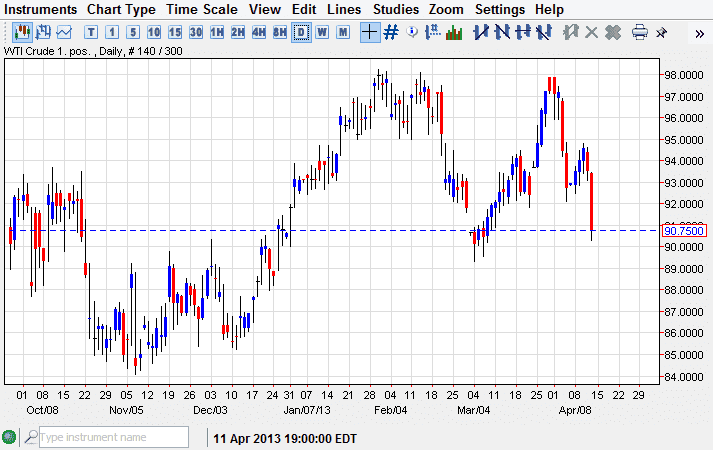
Task: Click the 11 Apr 2013 19:00:00 EDT timestamp
Action: (x=285, y=439)
